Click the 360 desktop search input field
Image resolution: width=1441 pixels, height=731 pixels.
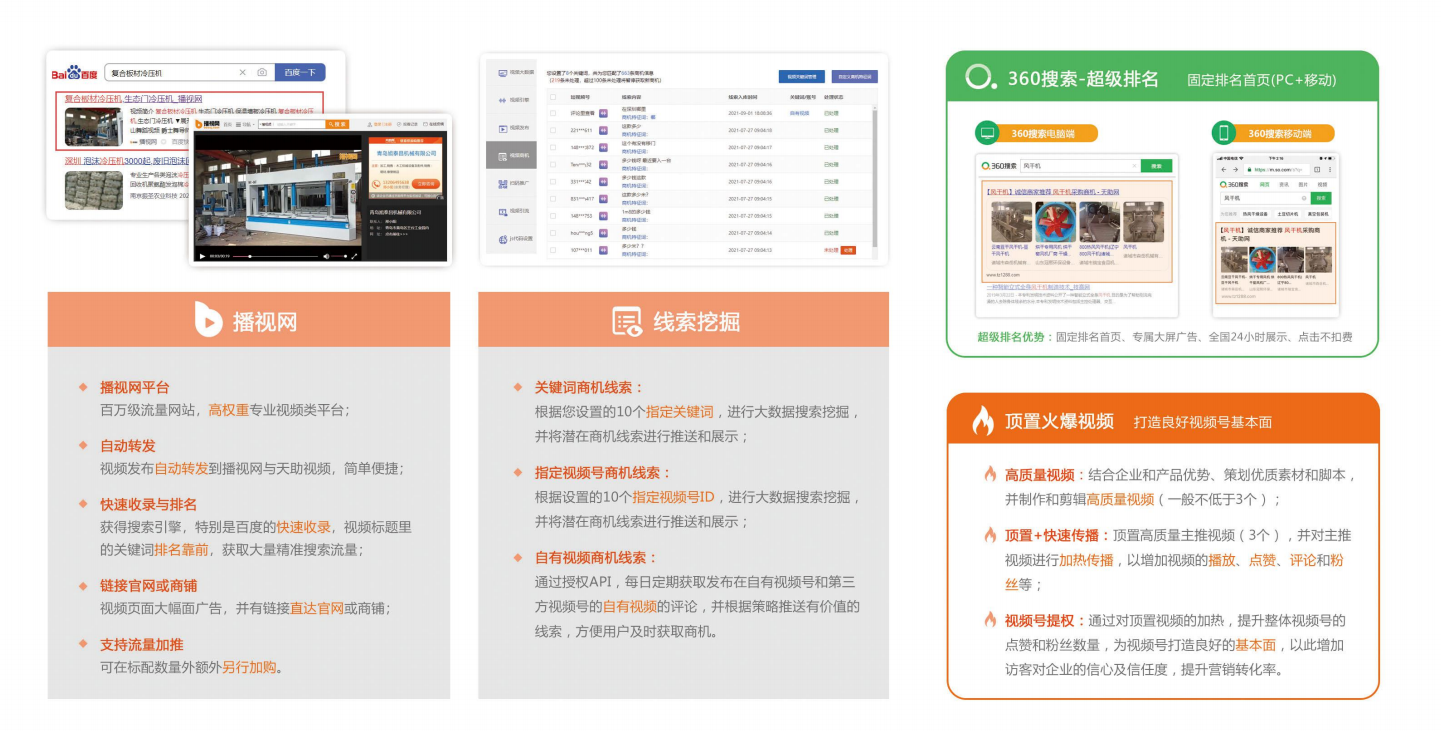[1080, 166]
